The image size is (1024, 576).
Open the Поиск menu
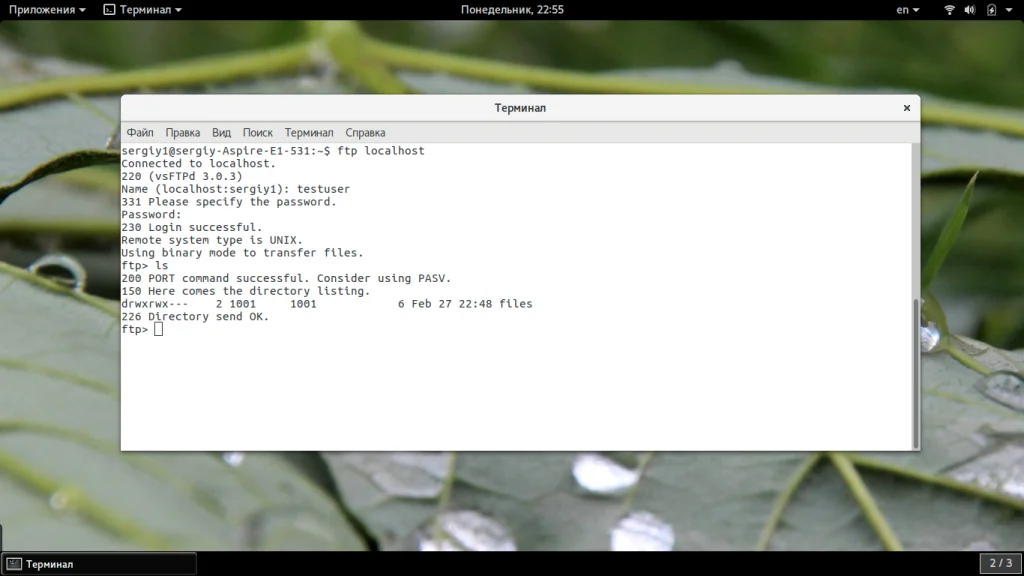(x=257, y=133)
